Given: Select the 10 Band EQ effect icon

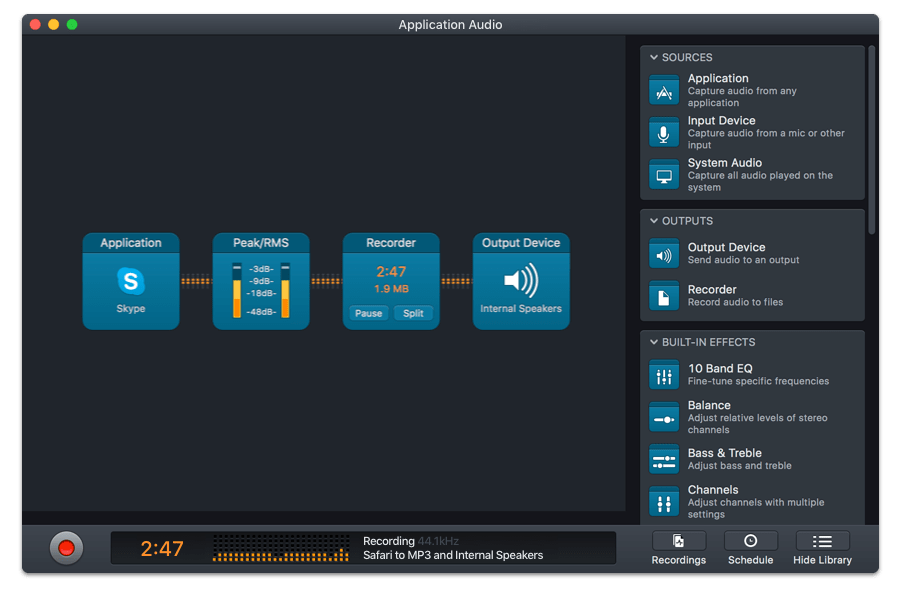Looking at the screenshot, I should click(664, 375).
